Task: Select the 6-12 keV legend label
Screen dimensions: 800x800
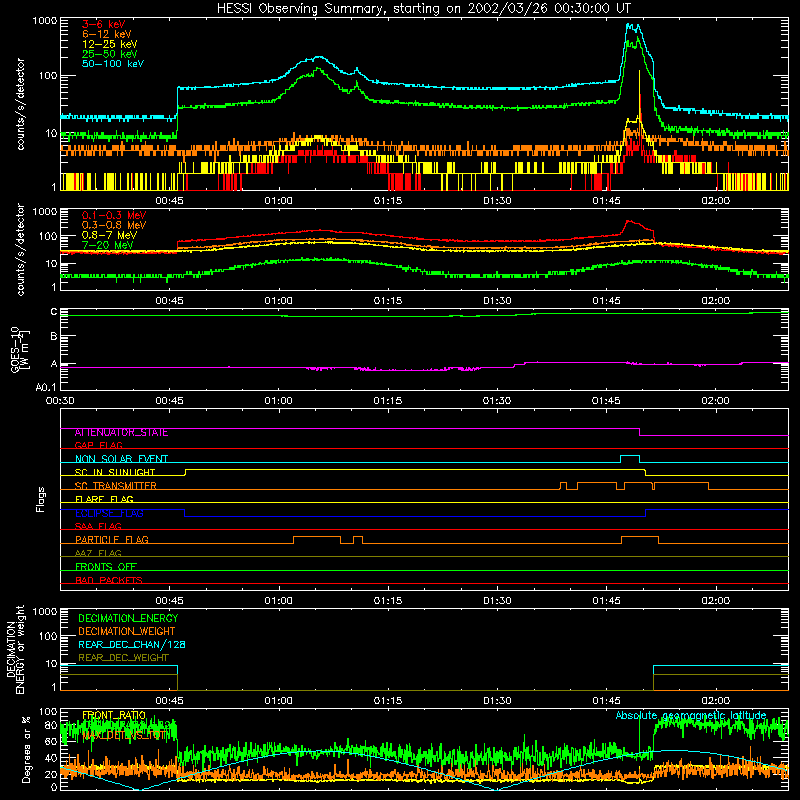Action: [x=107, y=34]
